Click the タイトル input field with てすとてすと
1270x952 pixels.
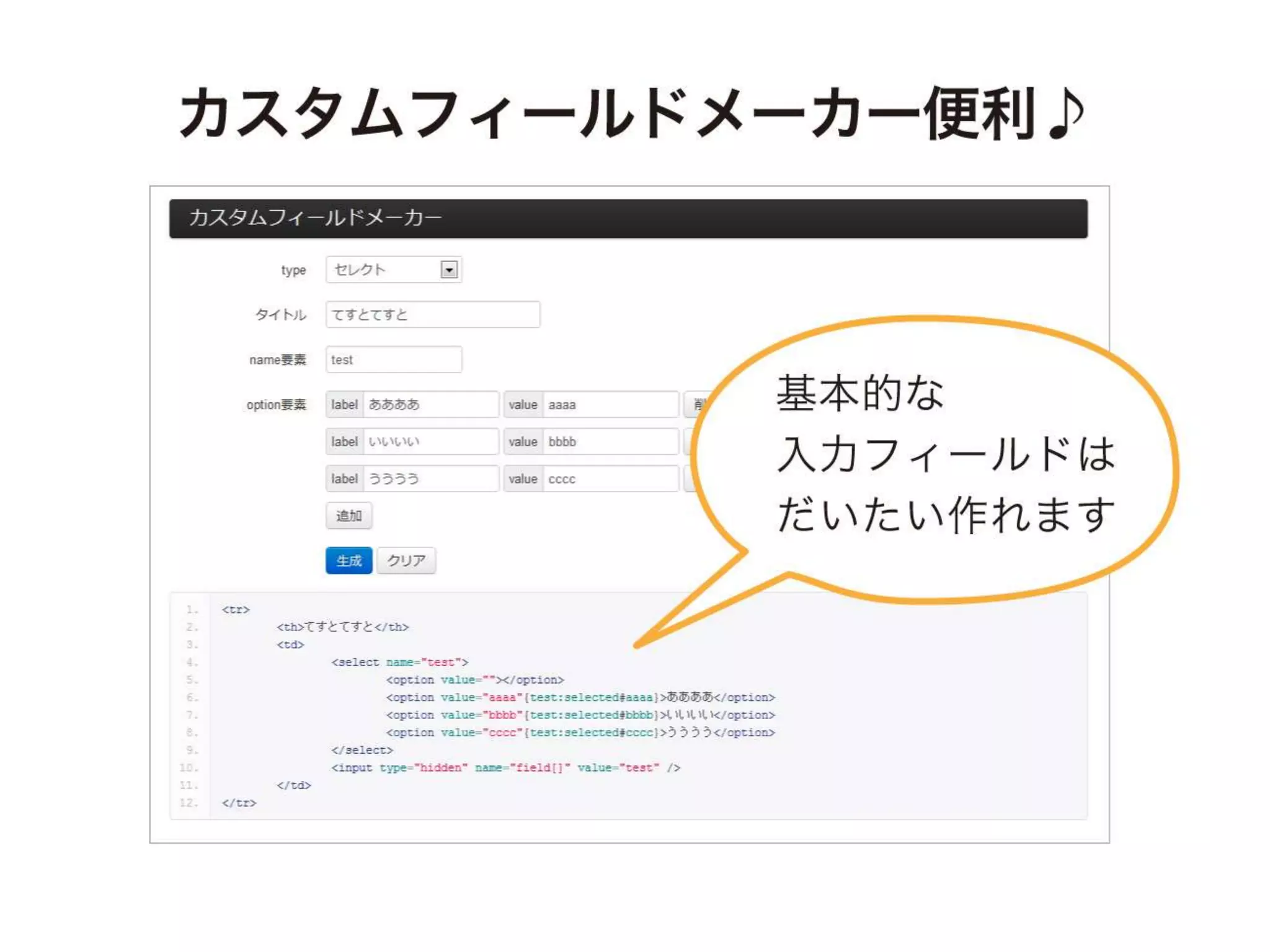pos(433,314)
